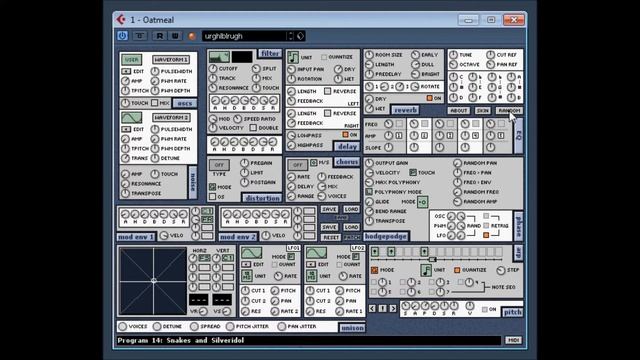This screenshot has width=640, height=360.
Task: Click the LFO2 Unit 10 ms icon
Action: (x=311, y=276)
